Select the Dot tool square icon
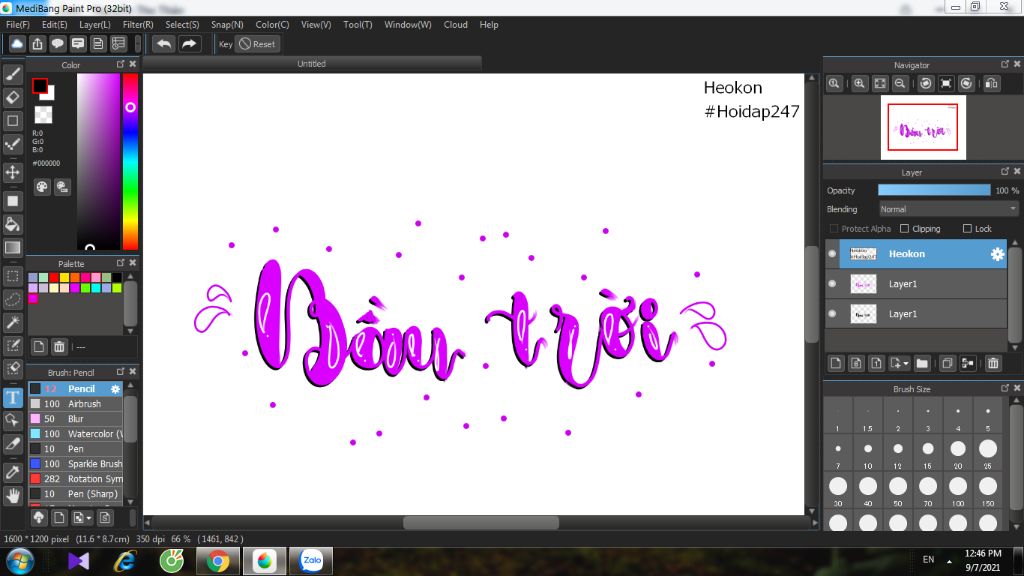1024x576 pixels. pyautogui.click(x=12, y=121)
